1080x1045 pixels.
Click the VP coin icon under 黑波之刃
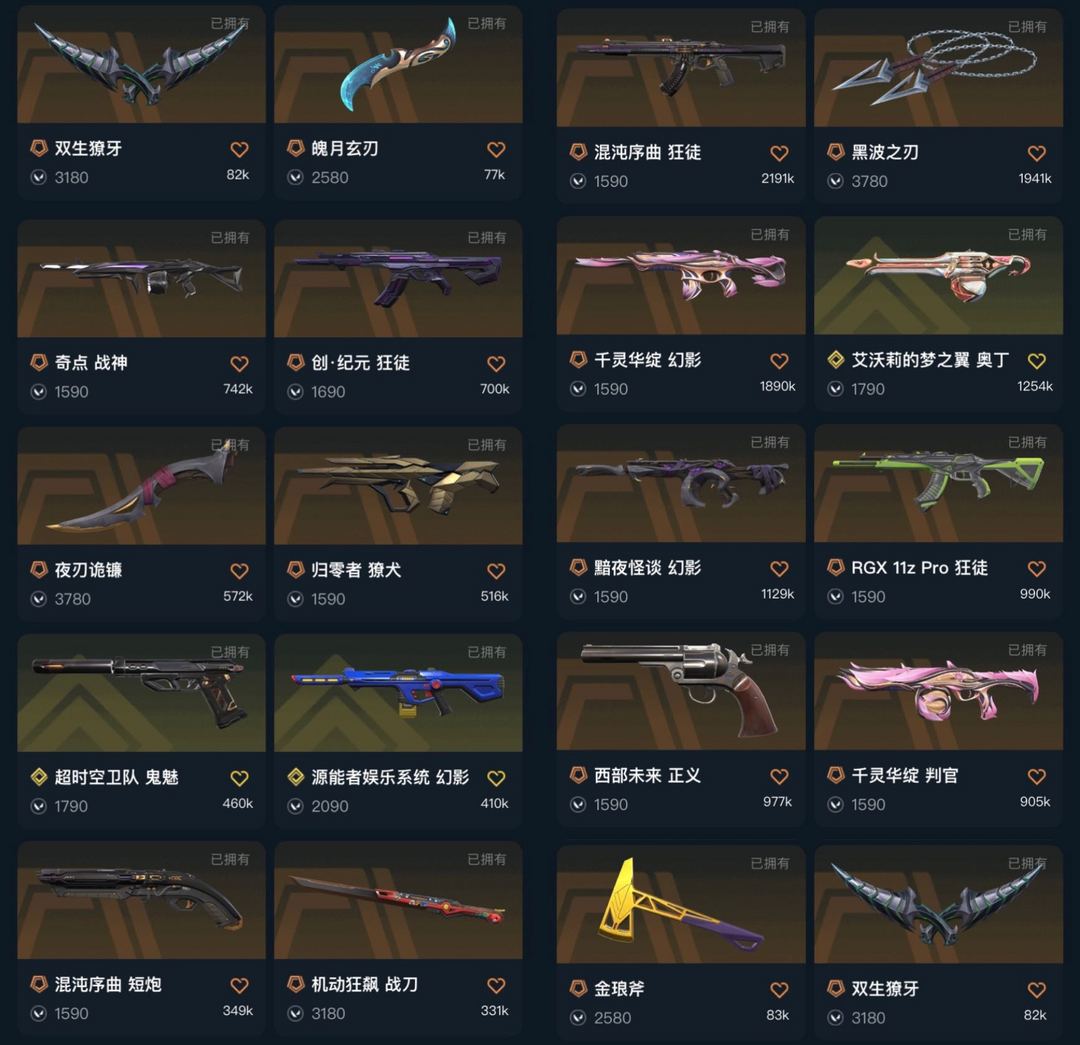[x=835, y=181]
